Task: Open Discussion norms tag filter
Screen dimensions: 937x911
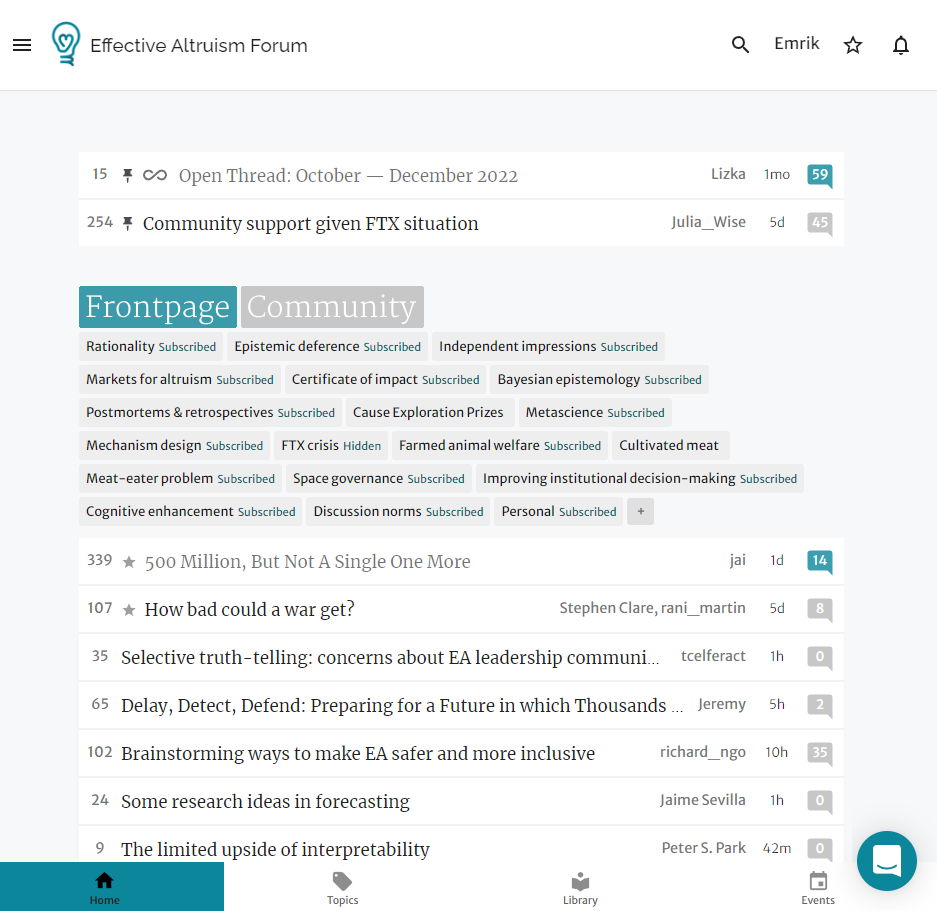Action: pyautogui.click(x=398, y=512)
